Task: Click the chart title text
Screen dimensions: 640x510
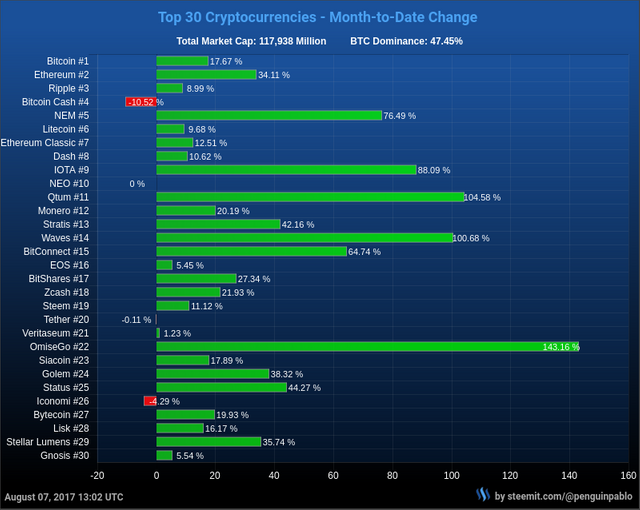Action: [x=318, y=17]
